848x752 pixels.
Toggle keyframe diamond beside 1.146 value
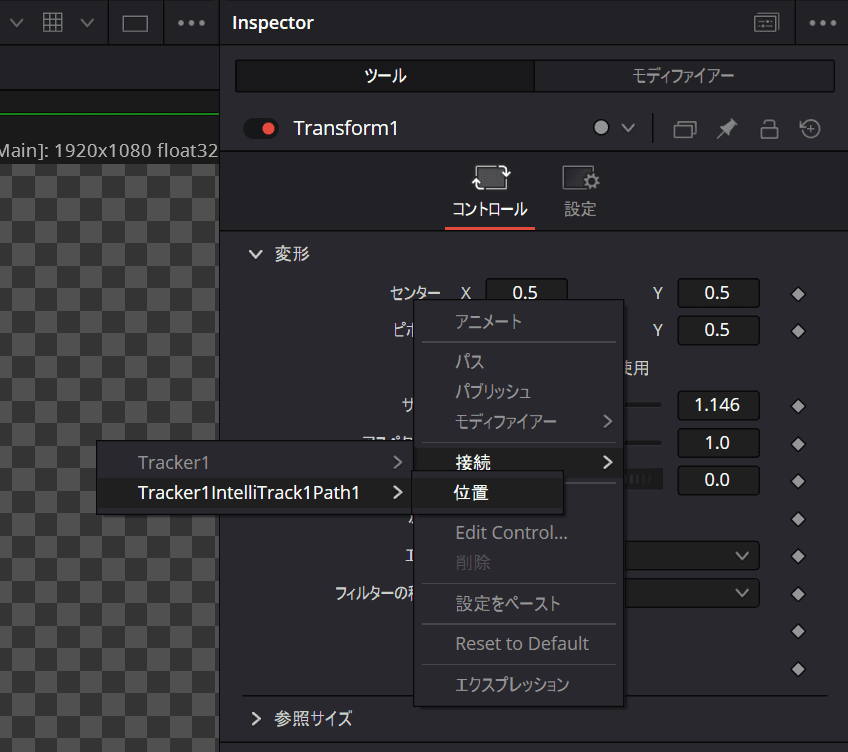tap(798, 406)
